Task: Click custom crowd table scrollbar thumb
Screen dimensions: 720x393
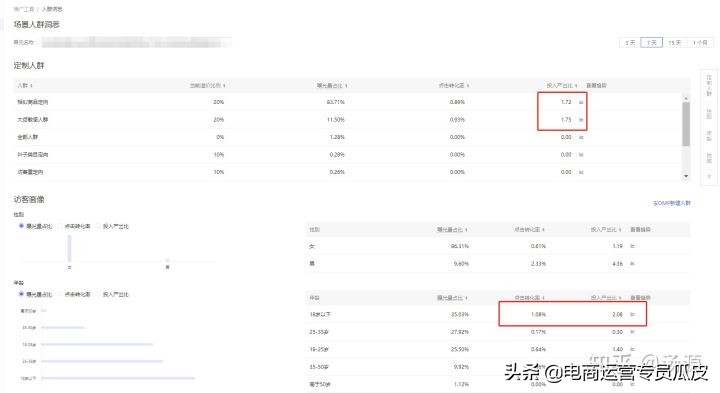Action: [x=686, y=124]
